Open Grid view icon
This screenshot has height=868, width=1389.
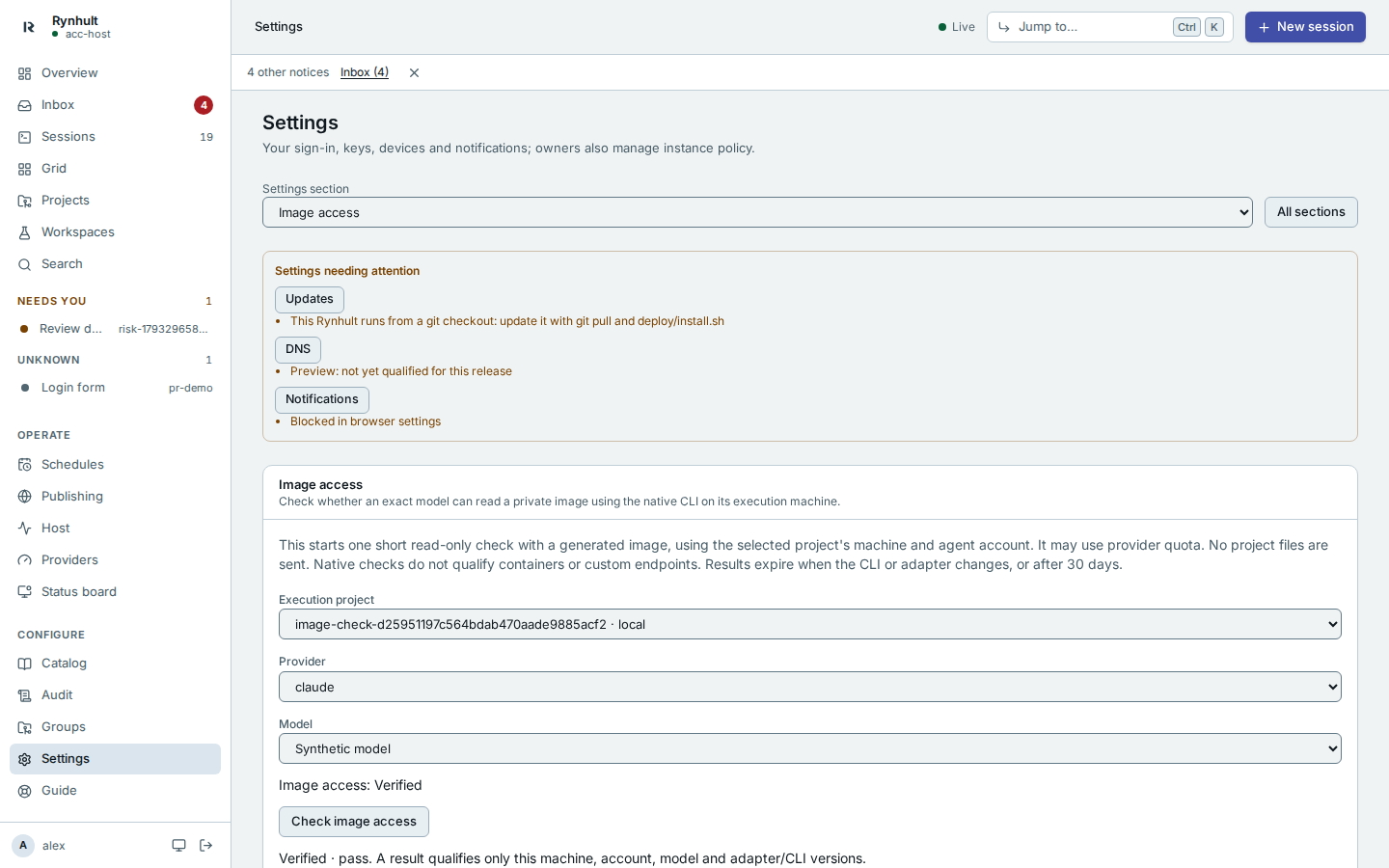point(25,169)
